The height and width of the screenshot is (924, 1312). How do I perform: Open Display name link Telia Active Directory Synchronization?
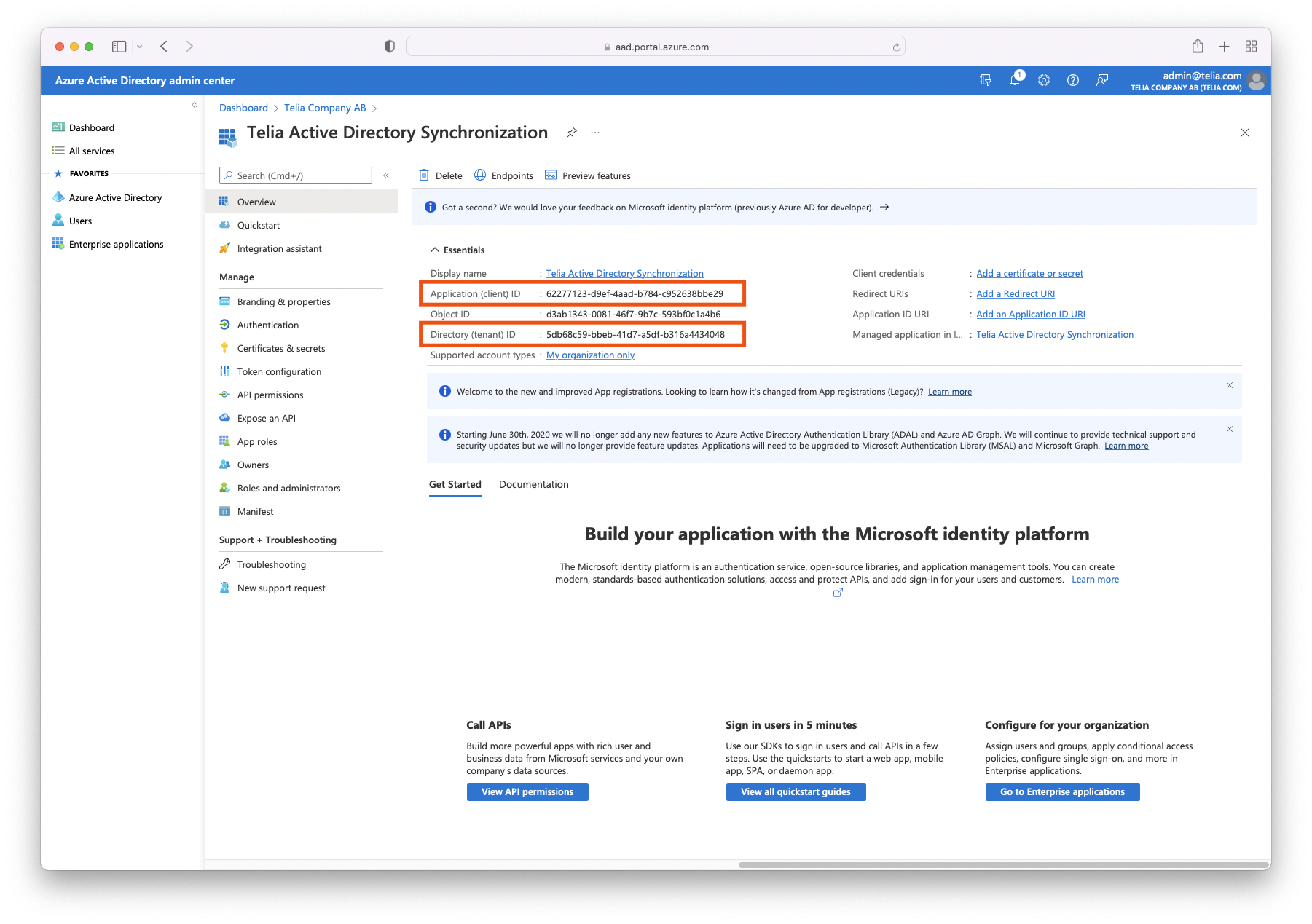(x=625, y=273)
